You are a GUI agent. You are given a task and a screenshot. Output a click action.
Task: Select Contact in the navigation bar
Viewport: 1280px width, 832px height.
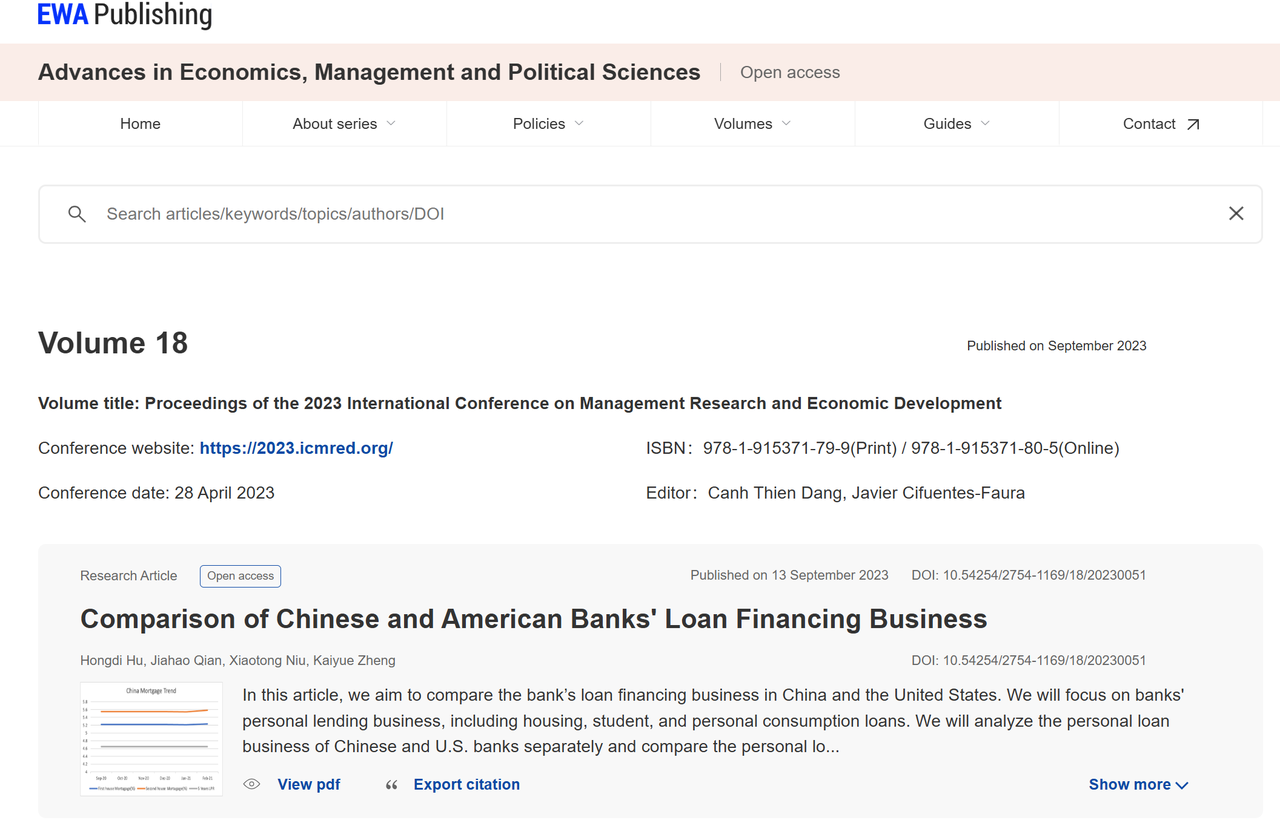1149,124
